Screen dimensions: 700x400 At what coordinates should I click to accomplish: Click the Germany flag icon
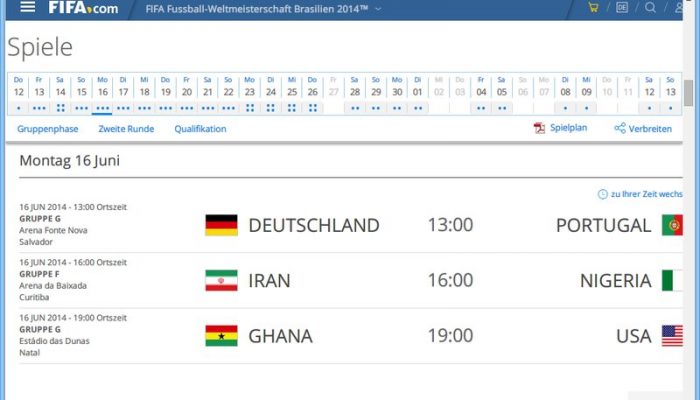pos(221,225)
